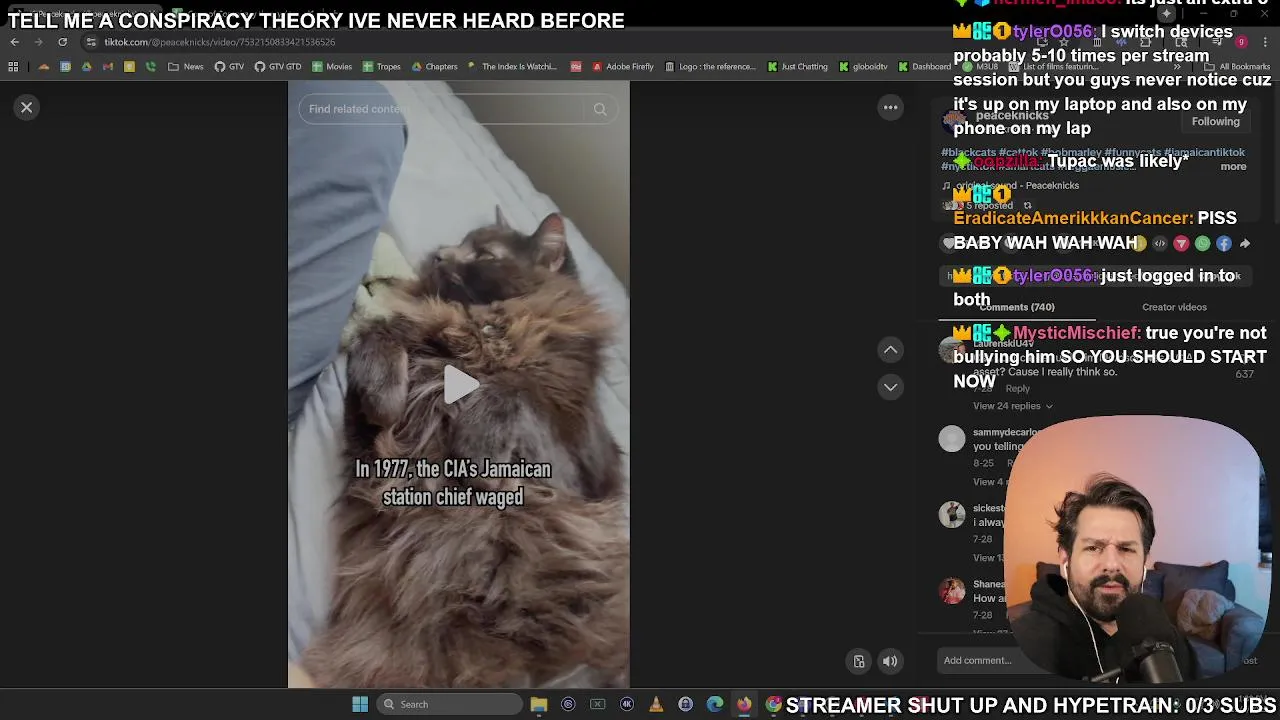Open the News bookmark folder
Image resolution: width=1280 pixels, height=720 pixels.
click(x=186, y=67)
